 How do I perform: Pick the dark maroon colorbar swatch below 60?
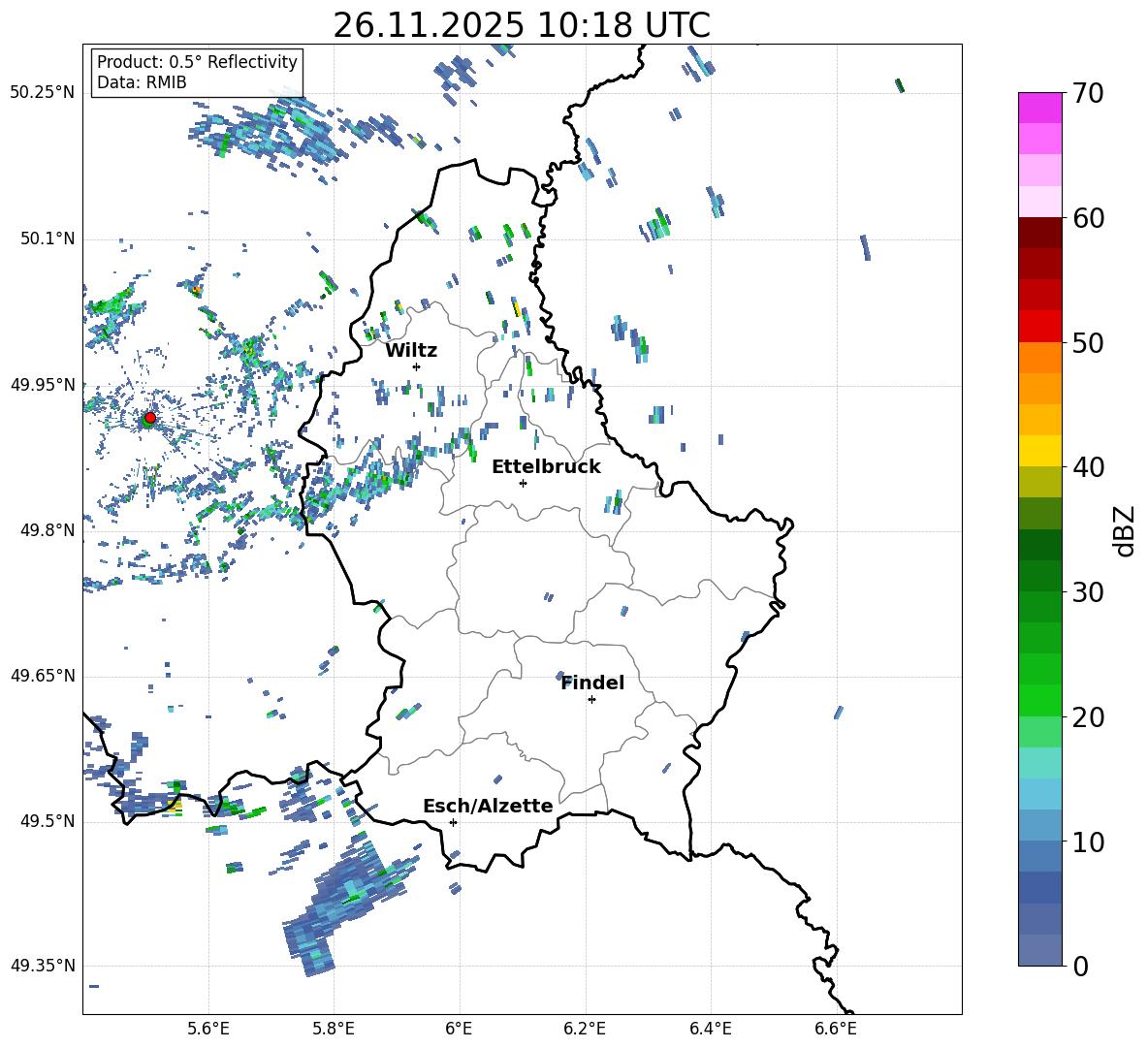1040,233
